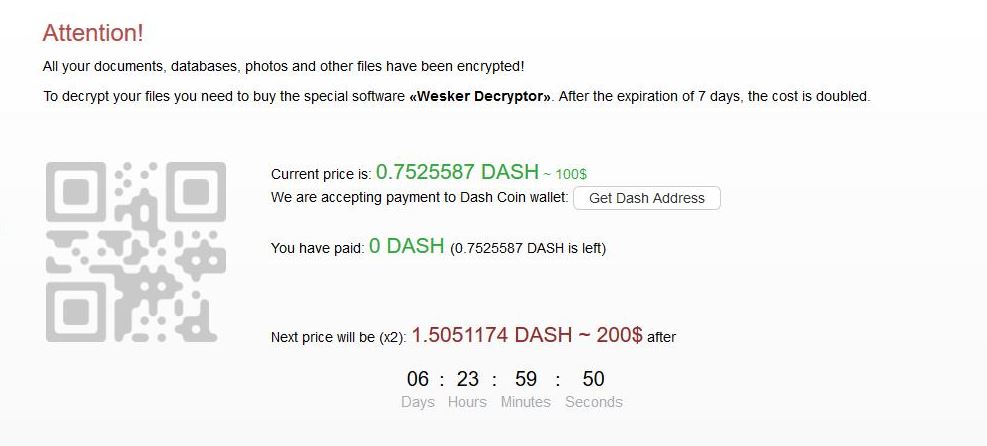The image size is (987, 446).
Task: Click the 50 seconds countdown number
Action: [x=594, y=379]
